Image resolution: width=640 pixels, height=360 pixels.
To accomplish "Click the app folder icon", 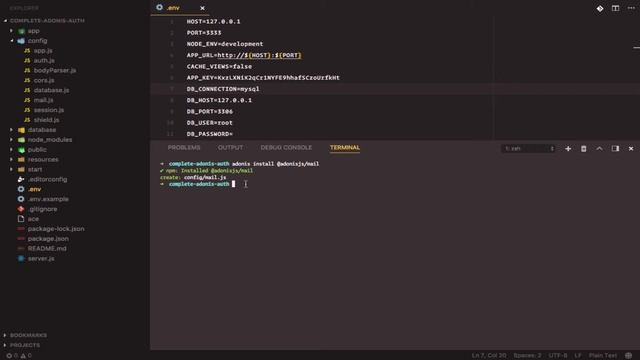I will 21,31.
